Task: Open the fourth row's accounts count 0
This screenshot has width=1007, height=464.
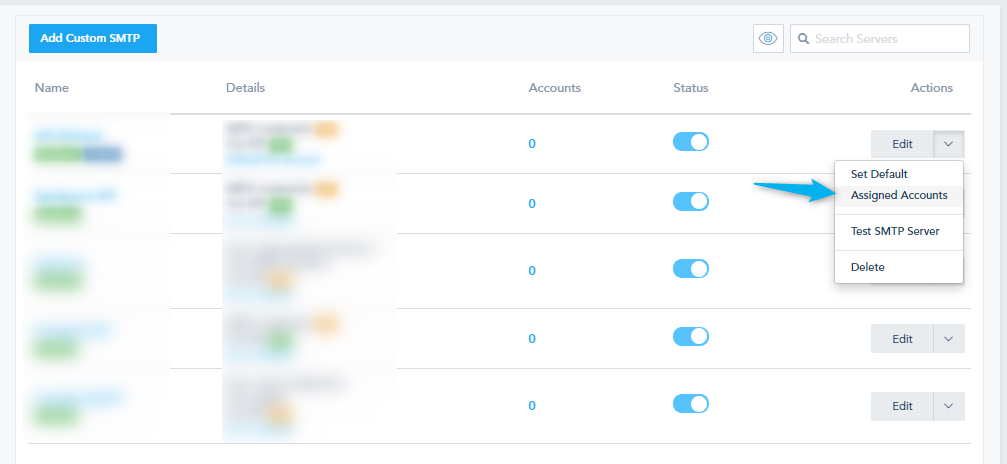Action: click(x=532, y=339)
